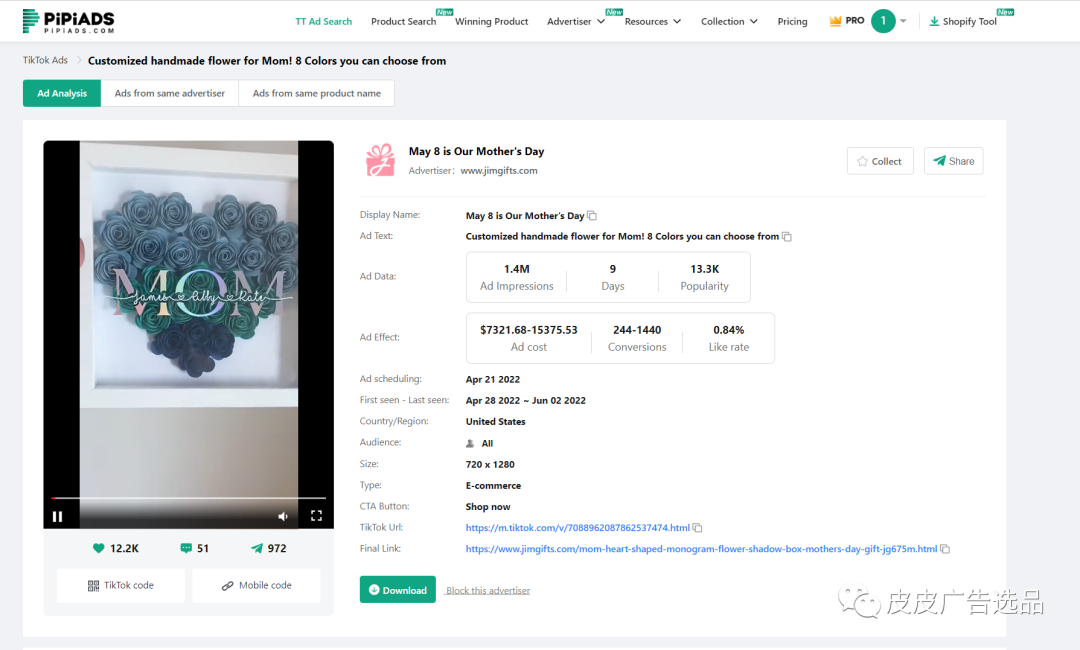Star this ad with the Collect button
The image size is (1080, 650).
tap(879, 161)
